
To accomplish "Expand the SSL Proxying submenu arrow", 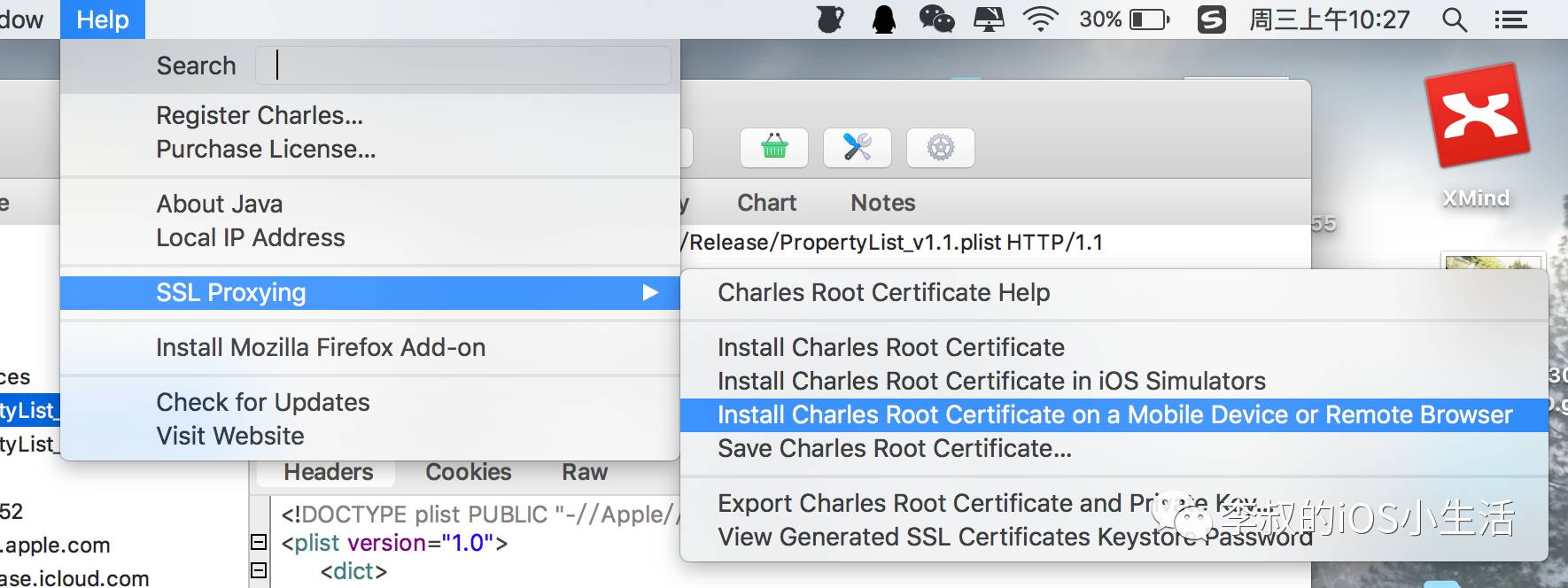I will pos(650,292).
